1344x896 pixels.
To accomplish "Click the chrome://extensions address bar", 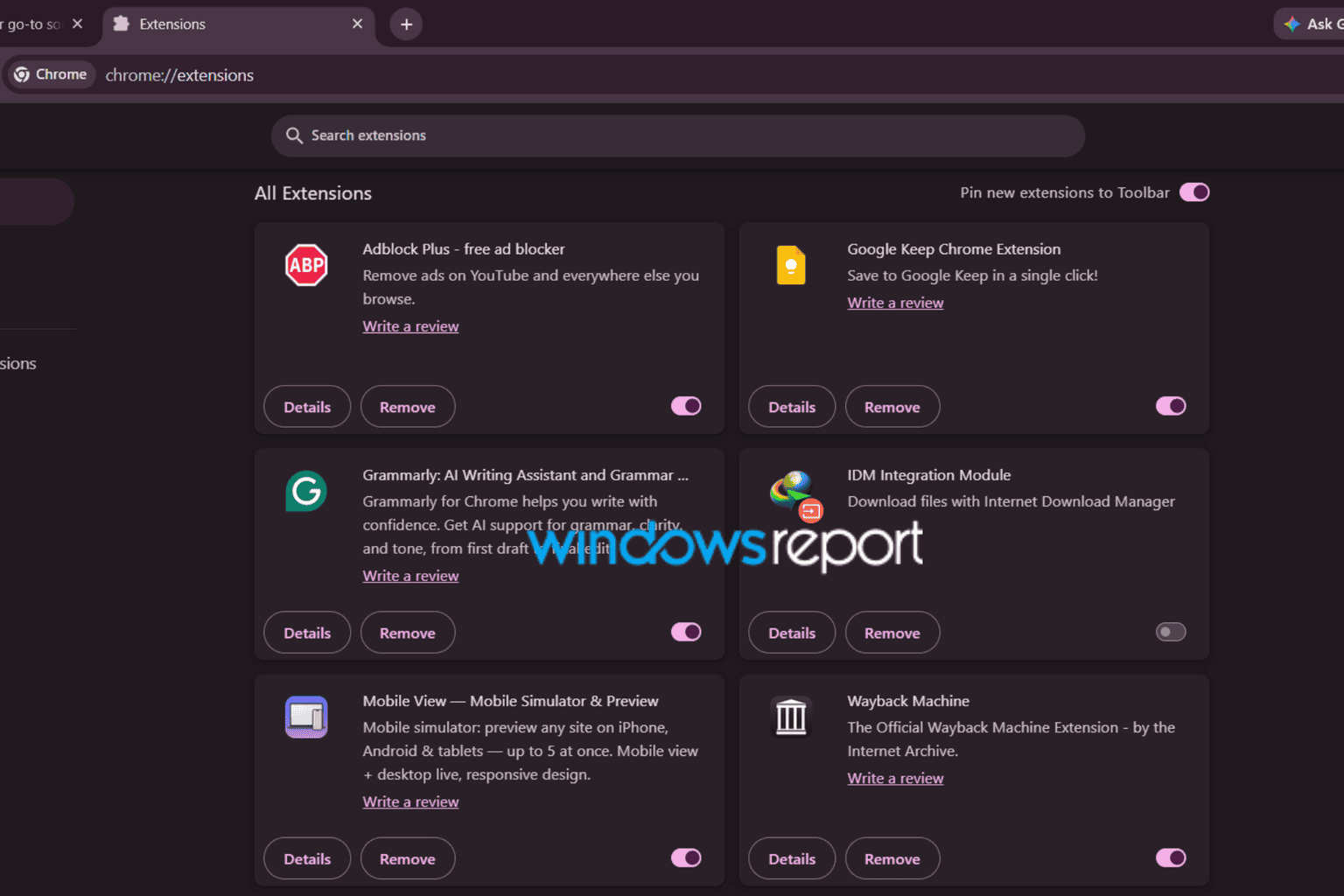I will pos(674,74).
